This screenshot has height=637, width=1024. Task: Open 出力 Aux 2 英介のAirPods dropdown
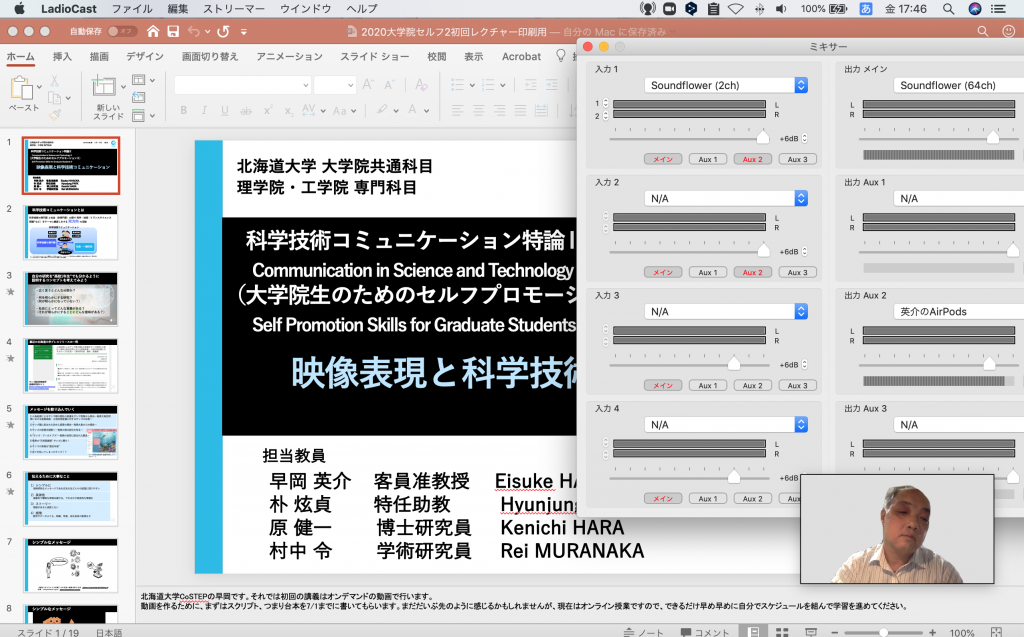(958, 312)
